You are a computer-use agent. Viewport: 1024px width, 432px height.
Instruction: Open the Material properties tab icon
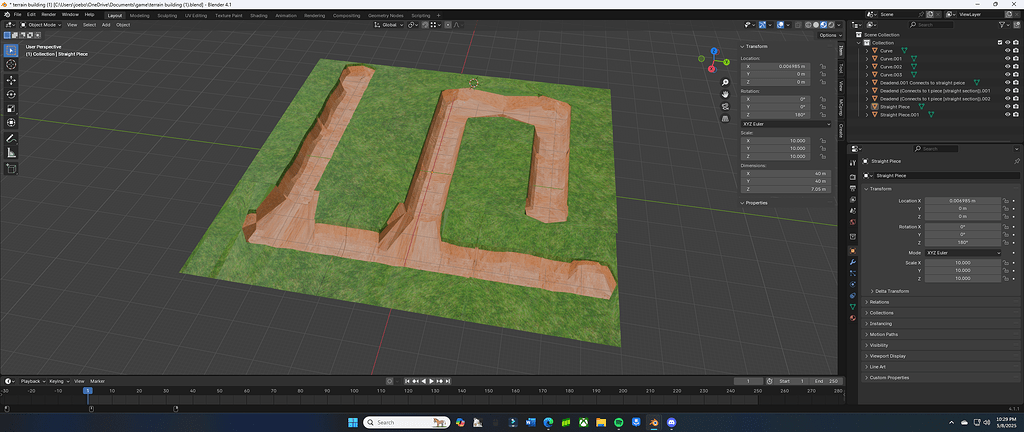coord(852,318)
